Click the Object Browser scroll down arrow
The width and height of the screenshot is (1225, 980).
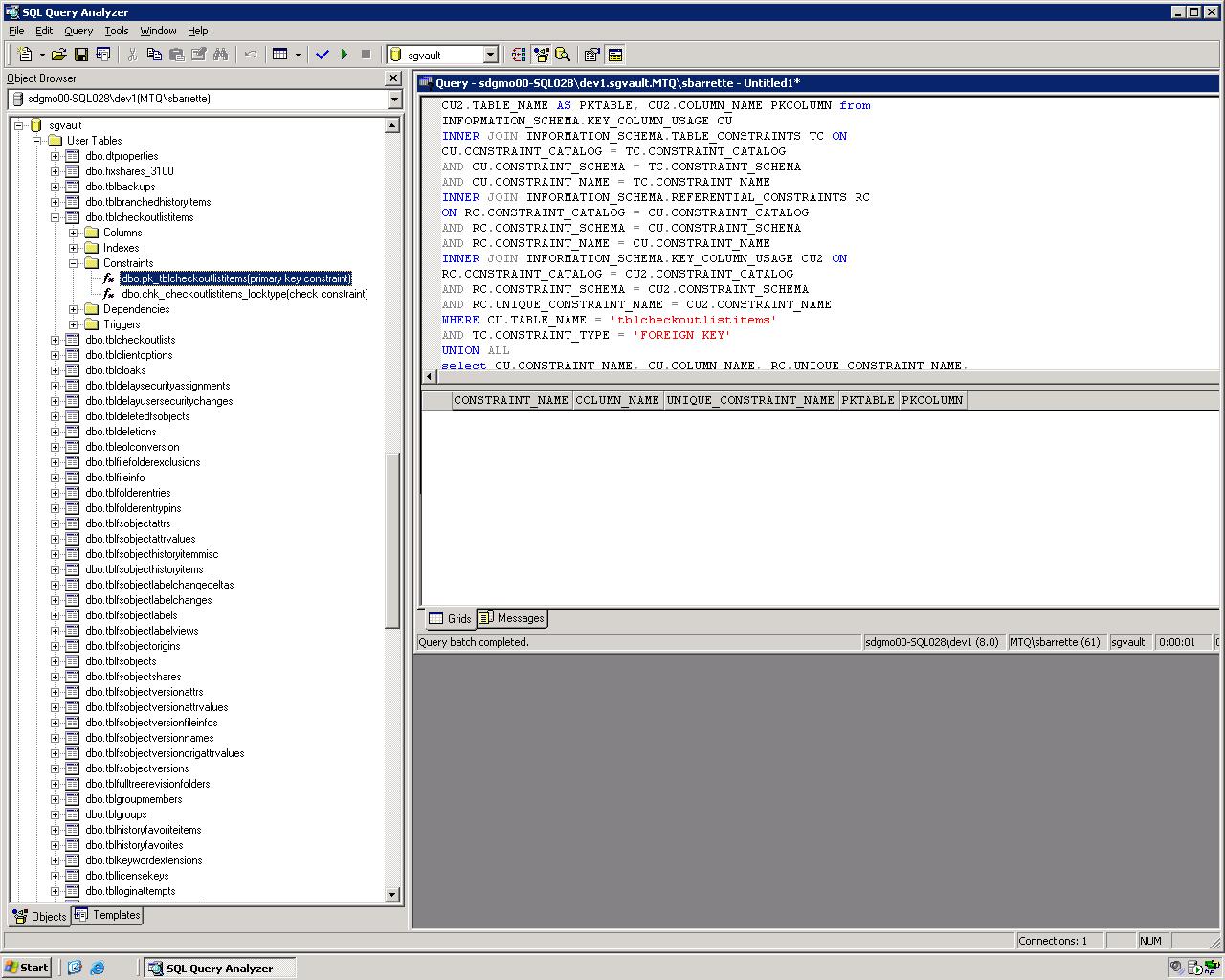pos(392,894)
